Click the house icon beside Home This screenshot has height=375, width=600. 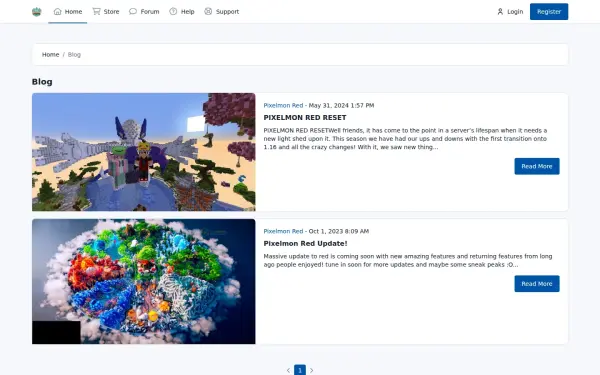(57, 11)
